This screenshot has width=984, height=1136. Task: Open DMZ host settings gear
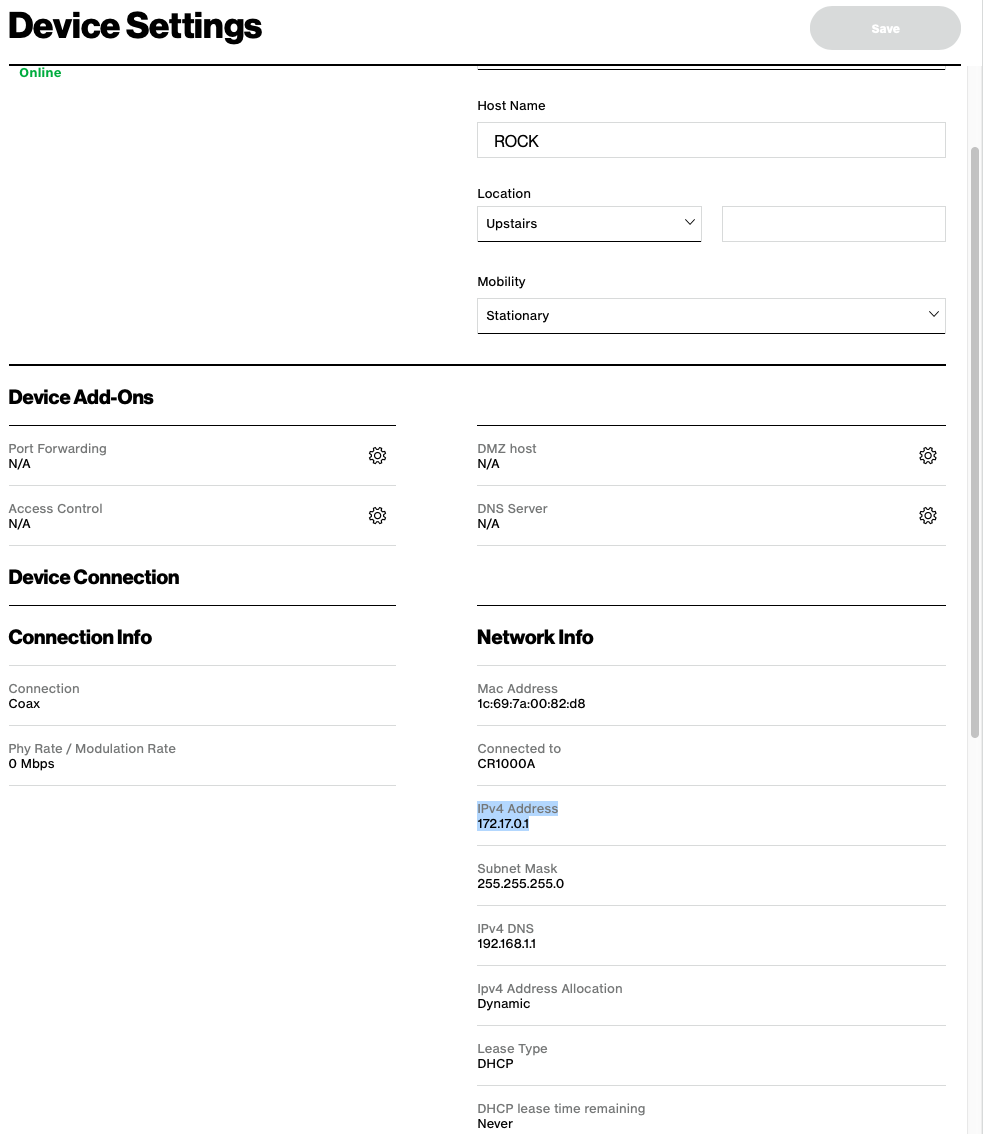click(928, 456)
